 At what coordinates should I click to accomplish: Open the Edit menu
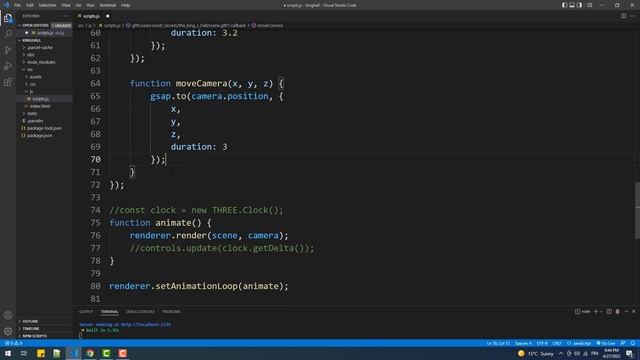coord(30,5)
